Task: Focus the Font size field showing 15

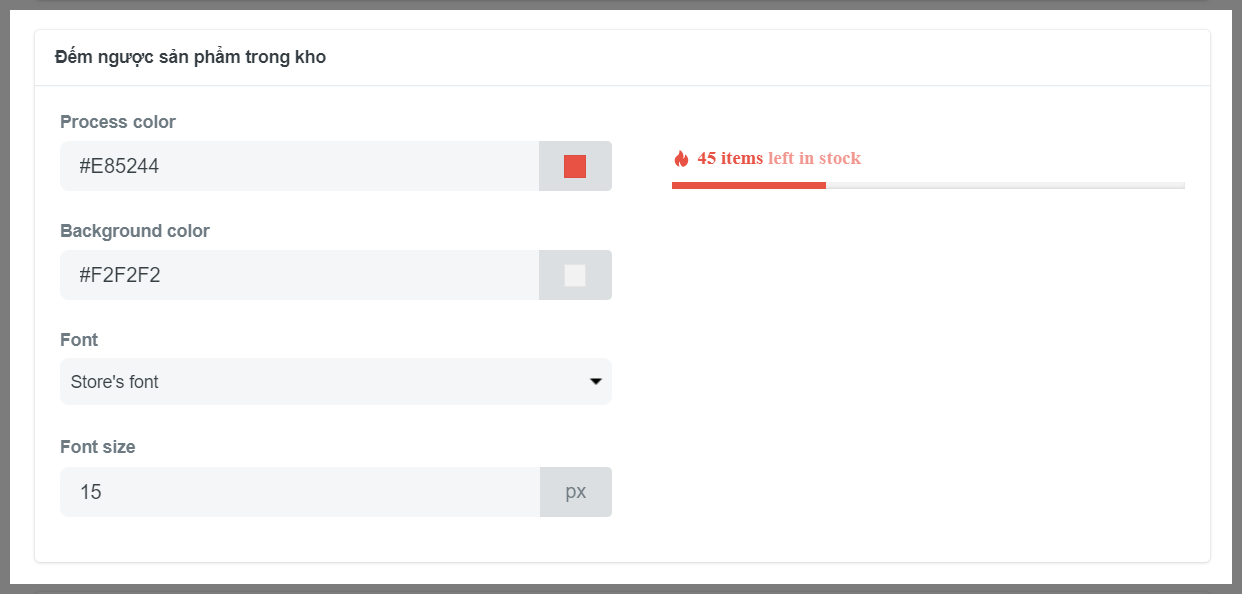Action: click(x=300, y=492)
